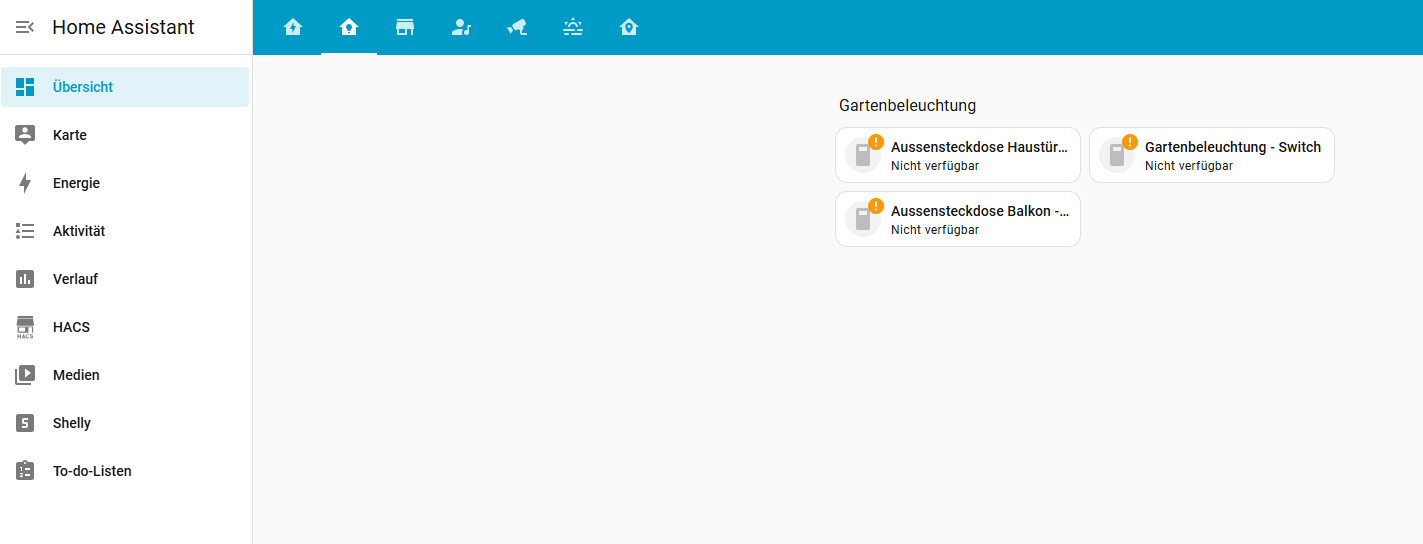The image size is (1423, 544).
Task: Open Übersicht in the sidebar
Action: click(x=83, y=87)
